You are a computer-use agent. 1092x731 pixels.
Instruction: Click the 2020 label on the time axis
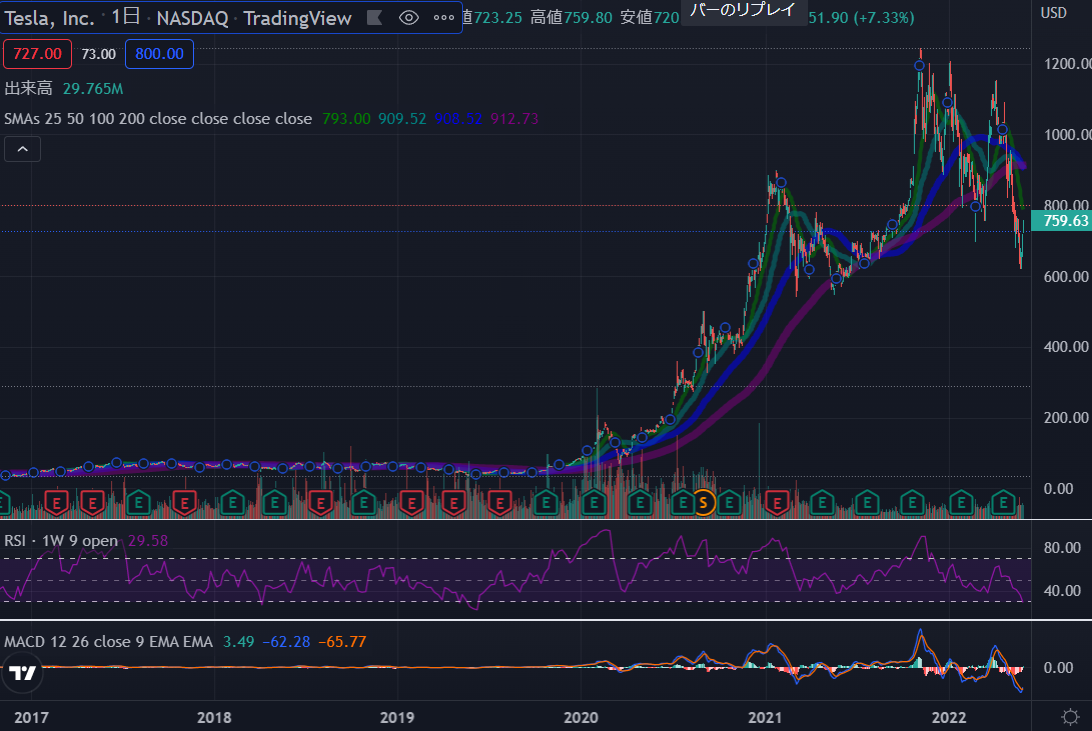click(x=581, y=717)
